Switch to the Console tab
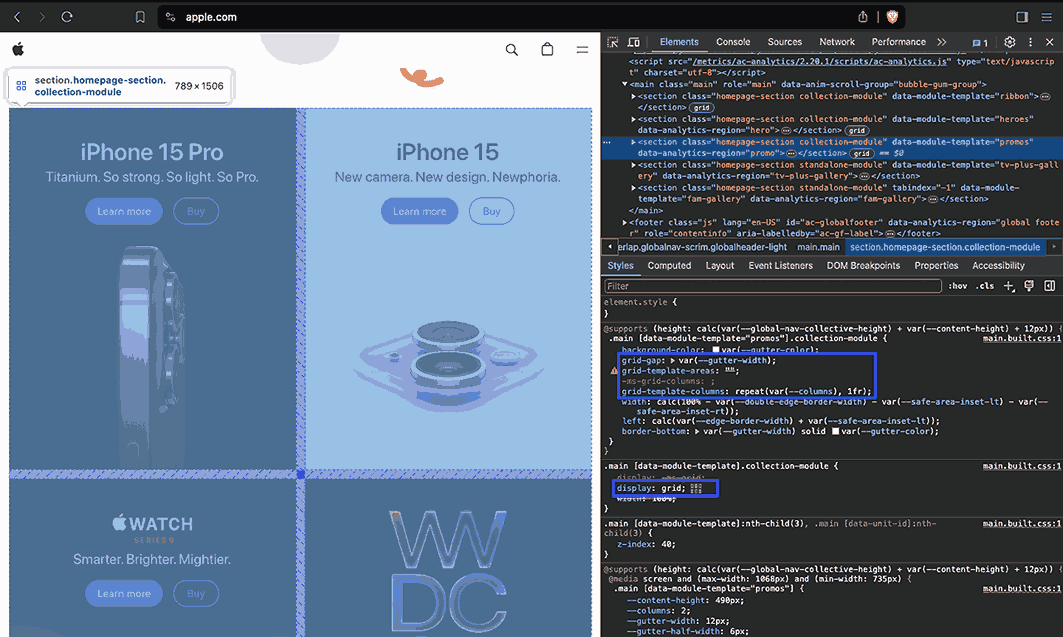Screen dimensions: 1063x637 (733, 42)
